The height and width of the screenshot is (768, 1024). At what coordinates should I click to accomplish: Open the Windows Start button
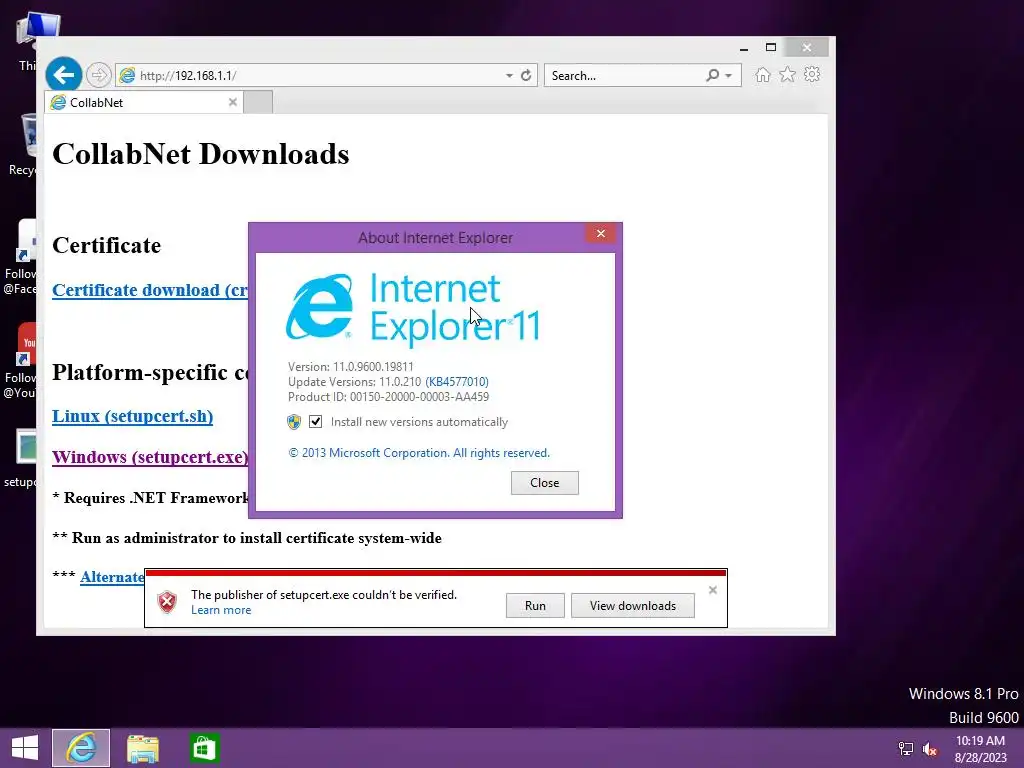(25, 748)
